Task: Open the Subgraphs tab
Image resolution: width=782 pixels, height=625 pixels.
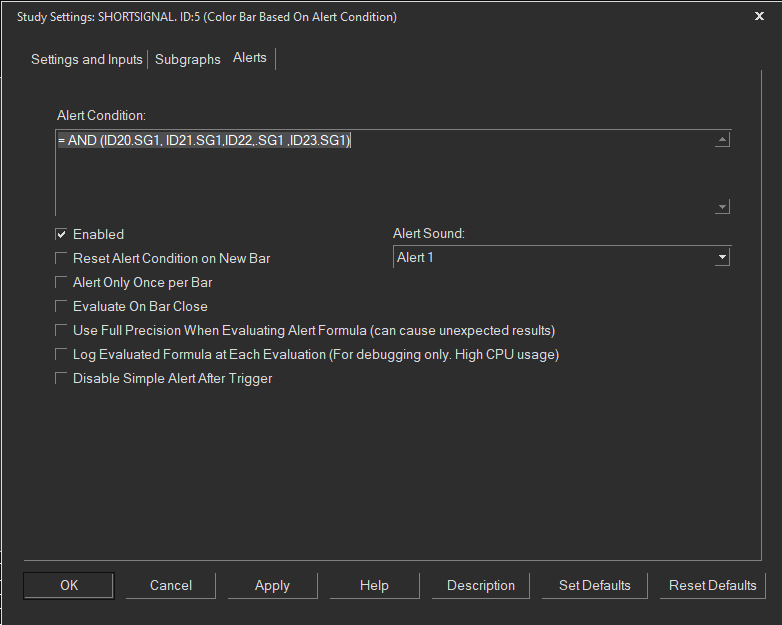Action: tap(188, 59)
